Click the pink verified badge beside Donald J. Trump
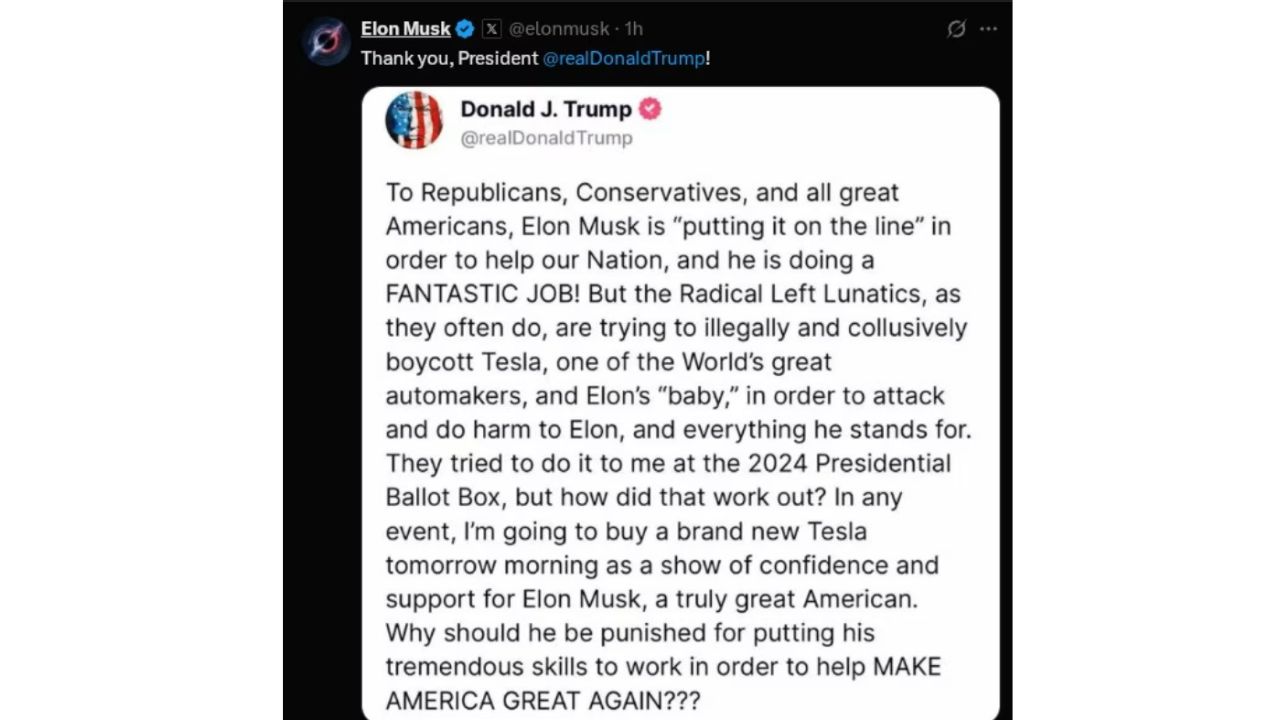 650,109
